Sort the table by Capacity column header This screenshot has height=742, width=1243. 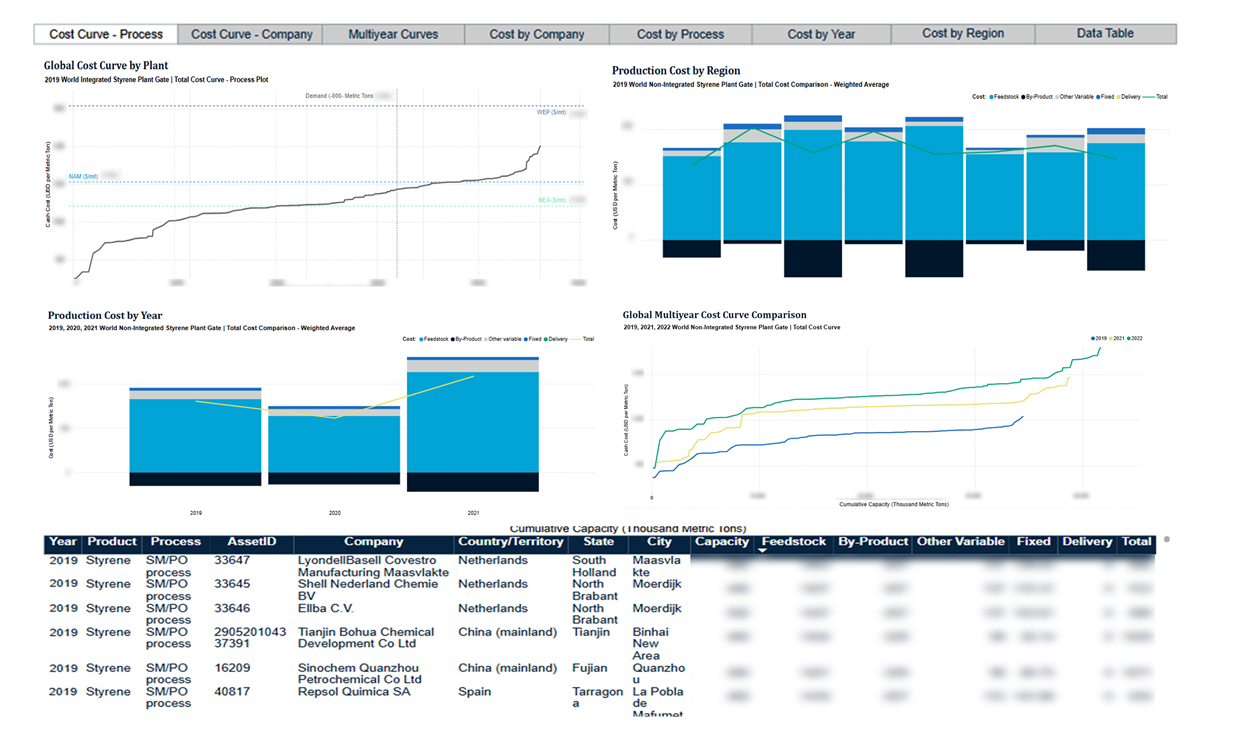click(722, 542)
